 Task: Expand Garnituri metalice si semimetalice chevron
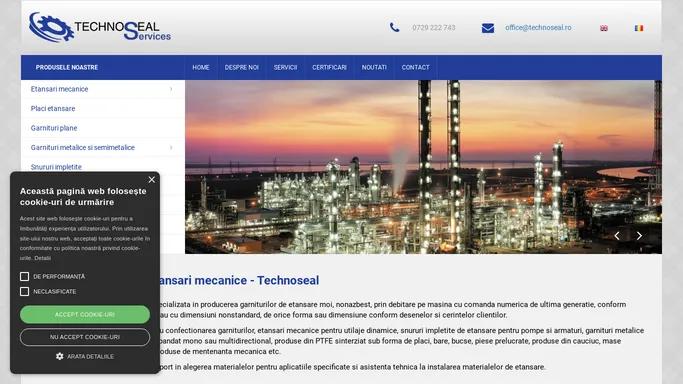pos(171,148)
